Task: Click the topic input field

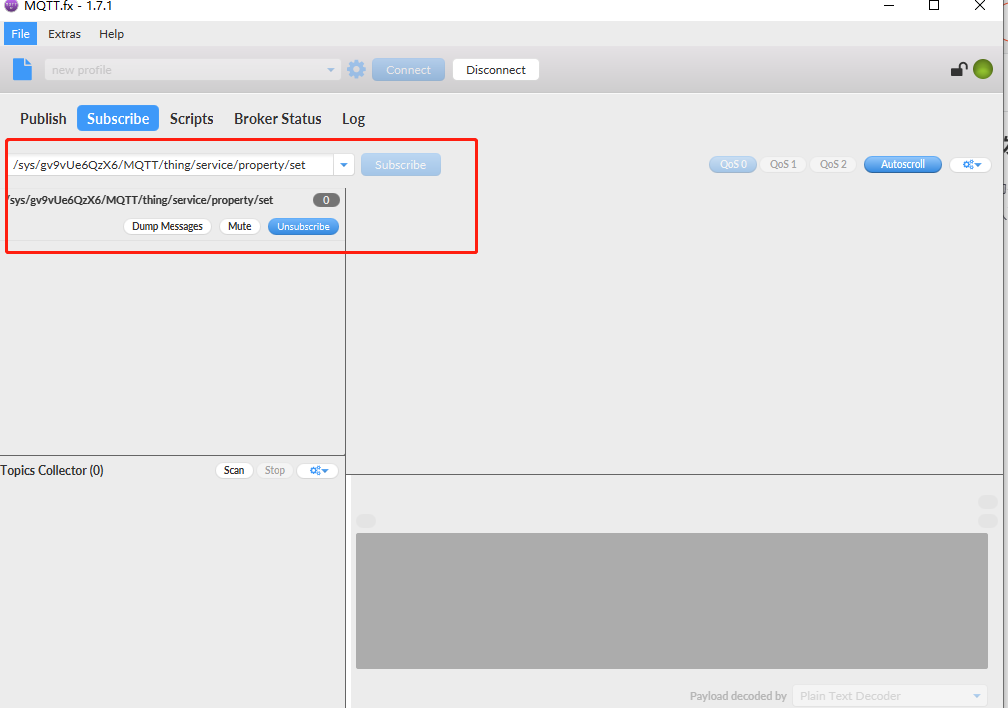Action: pos(171,165)
